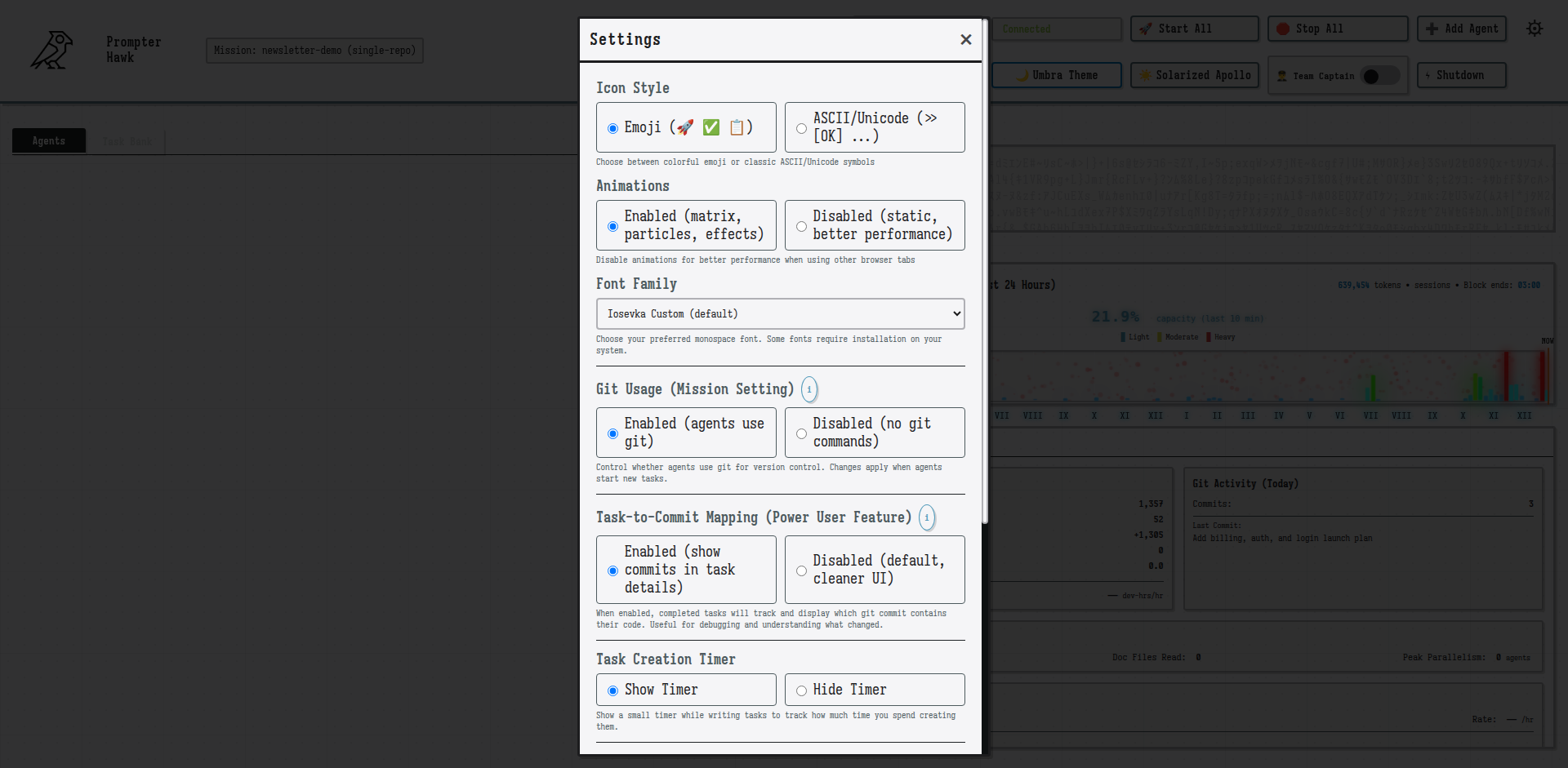Toggle the Team Captain switch
Screen dimensions: 1568x768
[1379, 75]
